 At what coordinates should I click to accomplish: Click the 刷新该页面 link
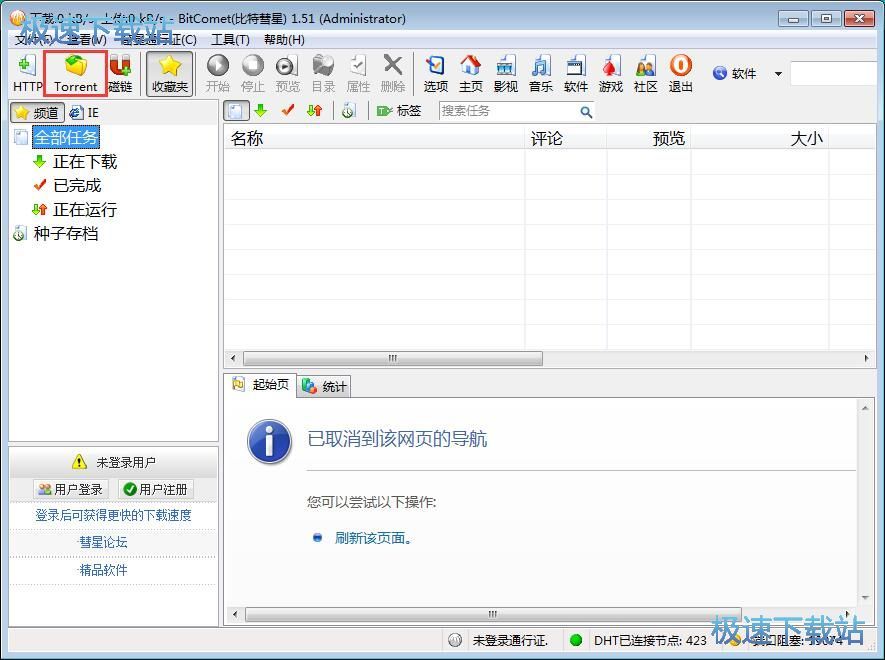click(373, 538)
